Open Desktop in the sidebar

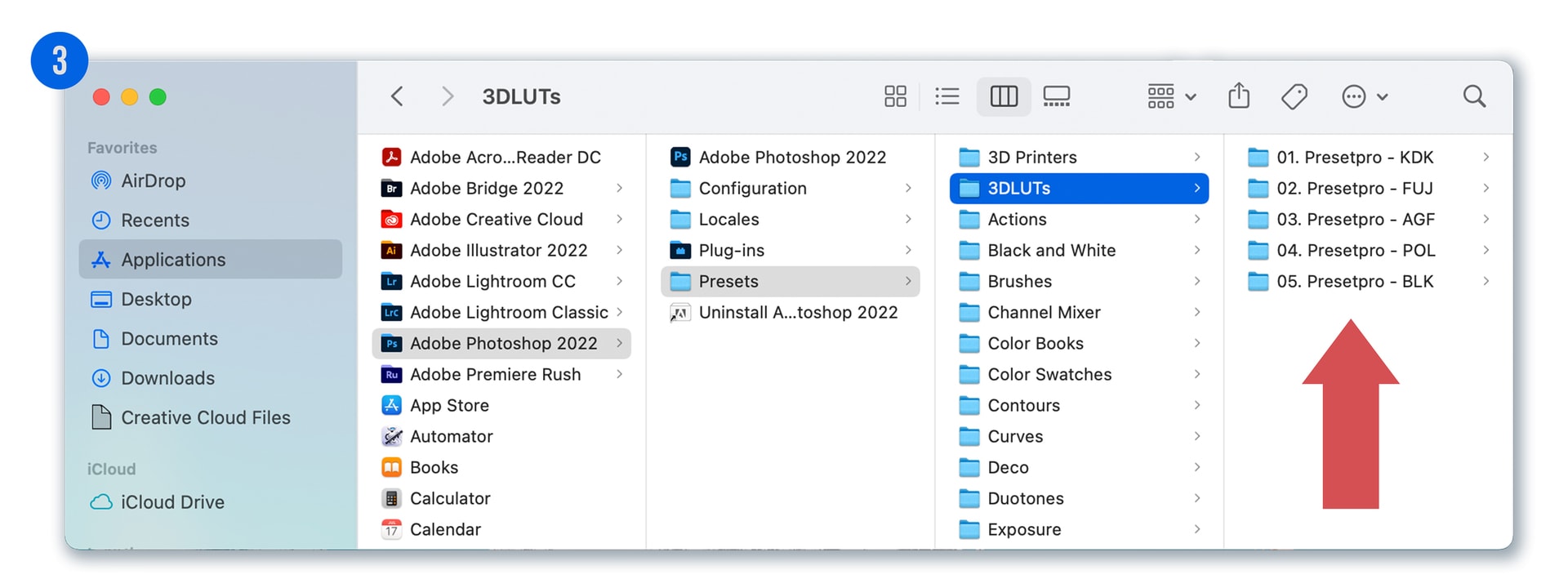pyautogui.click(x=211, y=299)
